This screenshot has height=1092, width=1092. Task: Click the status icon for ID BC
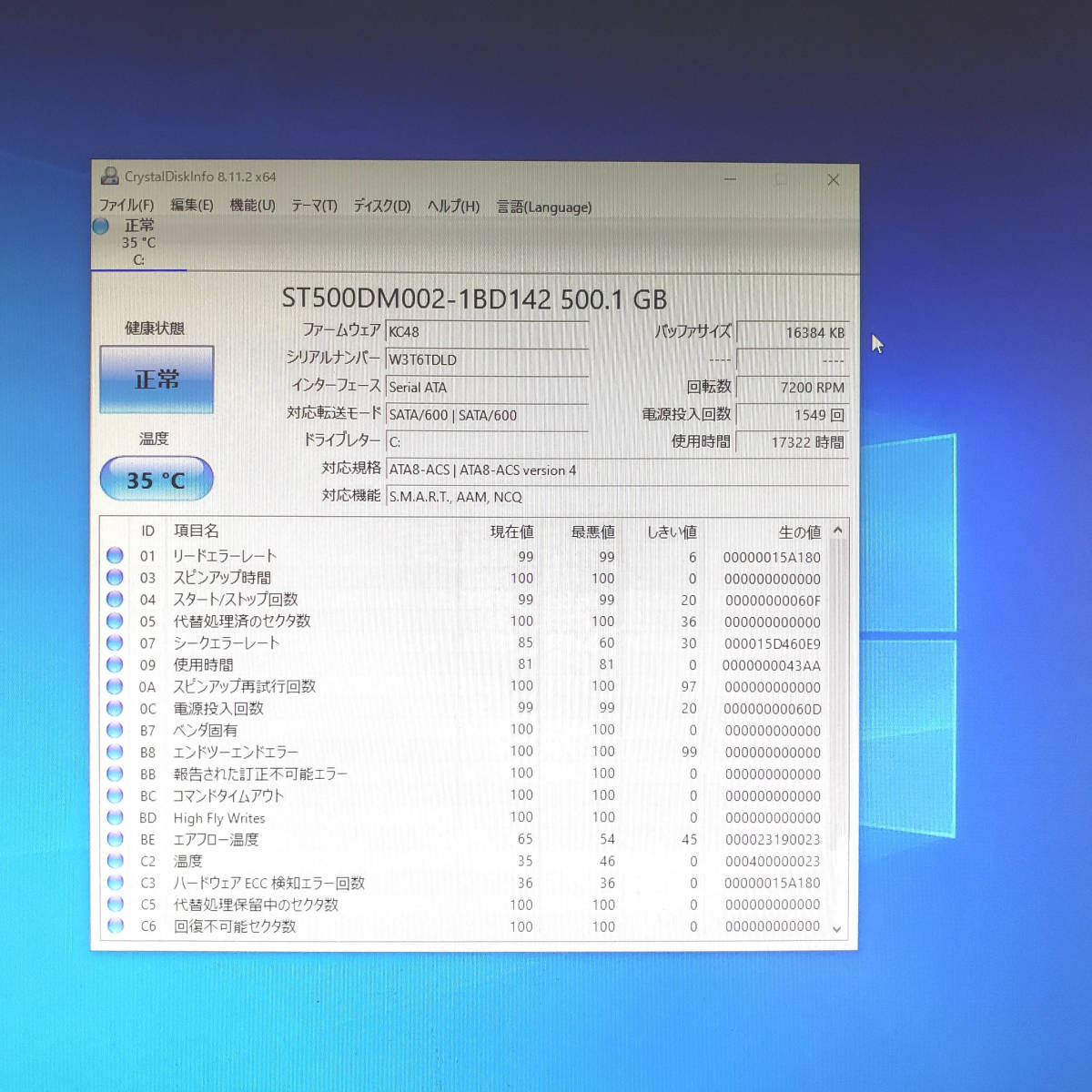[x=115, y=795]
